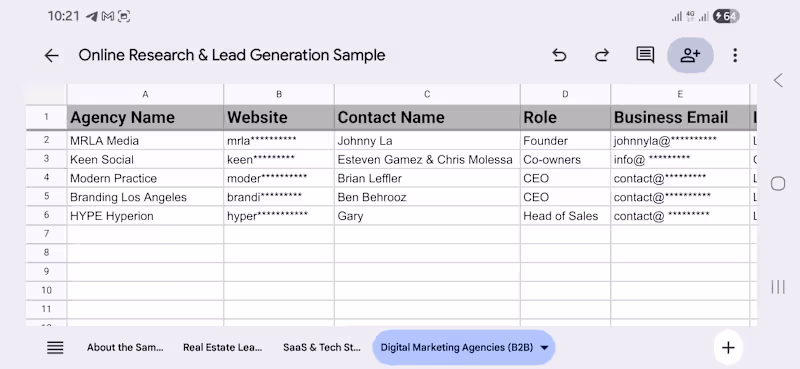This screenshot has height=369, width=800.
Task: Select the MRLA Media cell
Action: click(x=145, y=140)
